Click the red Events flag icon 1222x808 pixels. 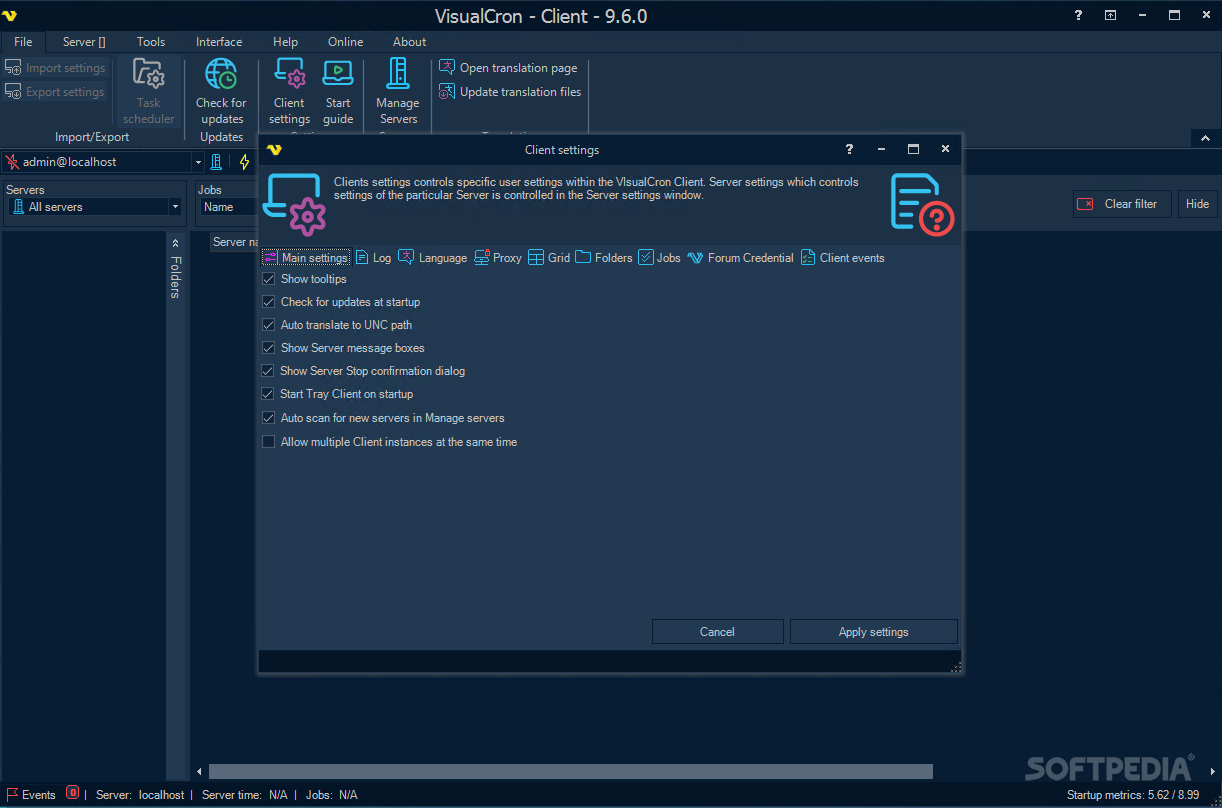[x=13, y=795]
